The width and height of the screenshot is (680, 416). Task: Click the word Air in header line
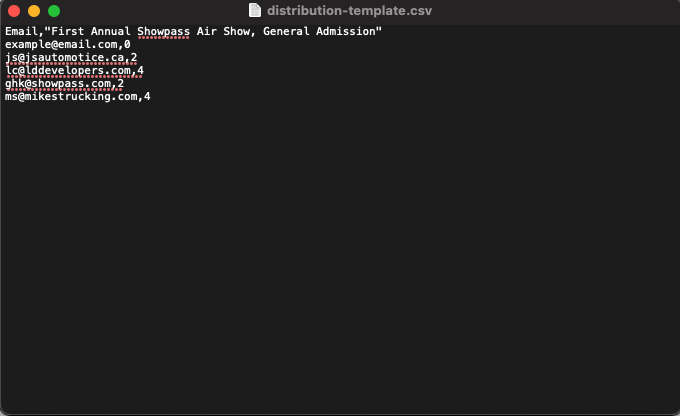coord(206,31)
